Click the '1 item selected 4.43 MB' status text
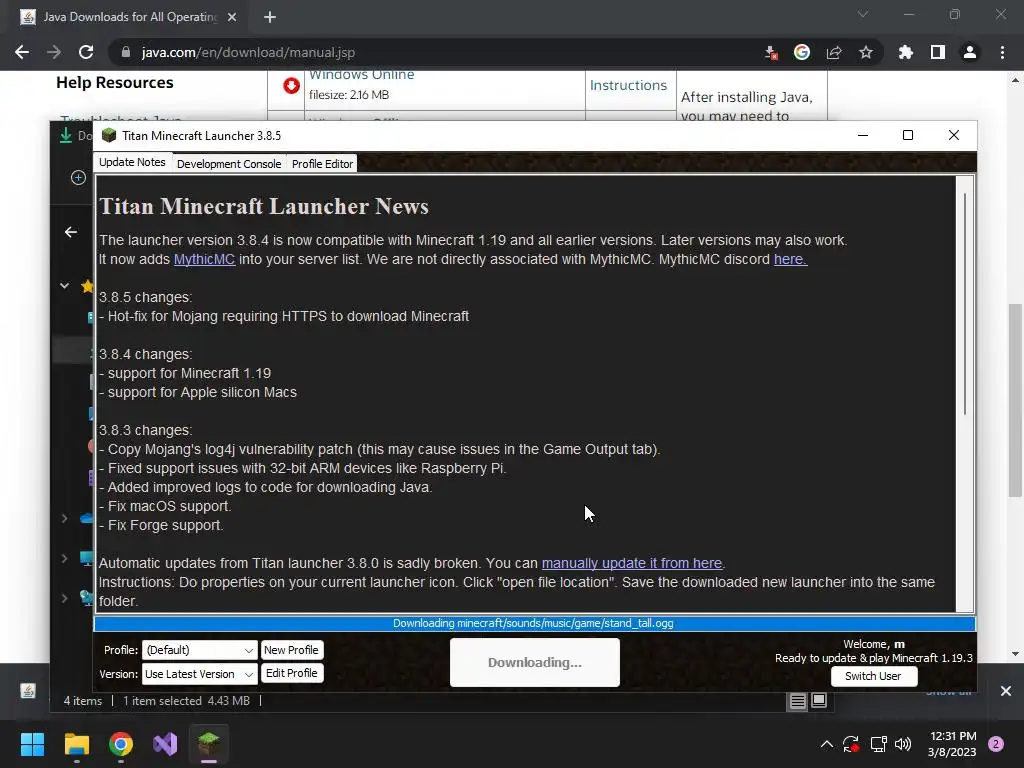Viewport: 1024px width, 768px height. click(x=186, y=701)
